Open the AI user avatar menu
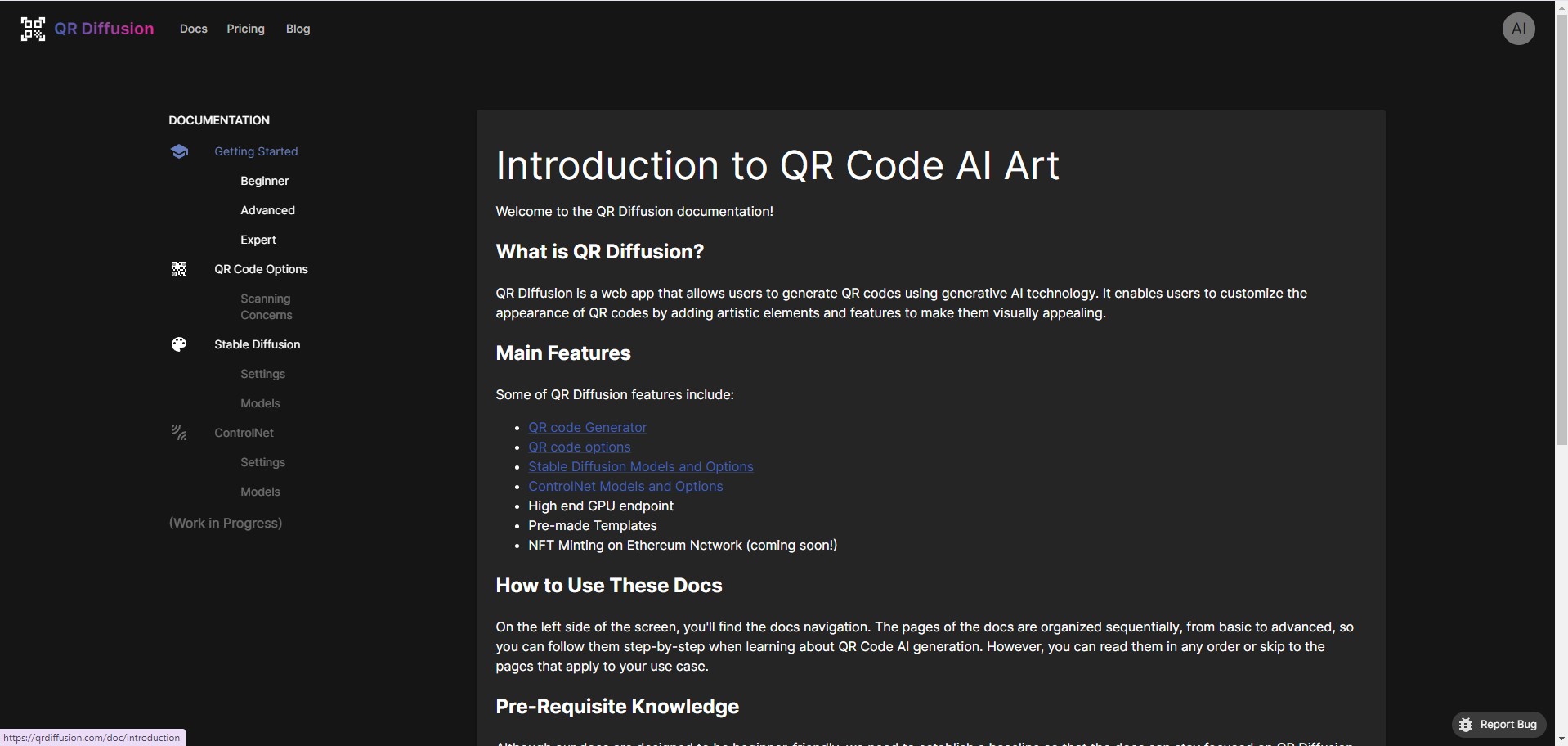The width and height of the screenshot is (1568, 746). (1518, 29)
